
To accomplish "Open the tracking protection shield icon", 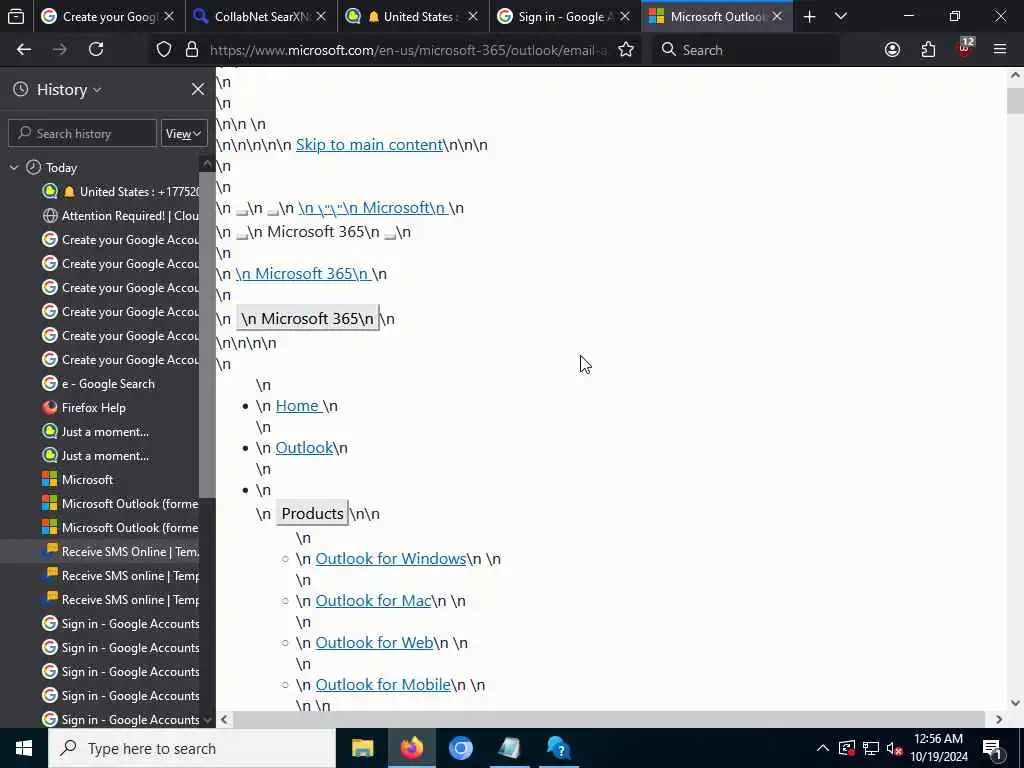I will 164,50.
